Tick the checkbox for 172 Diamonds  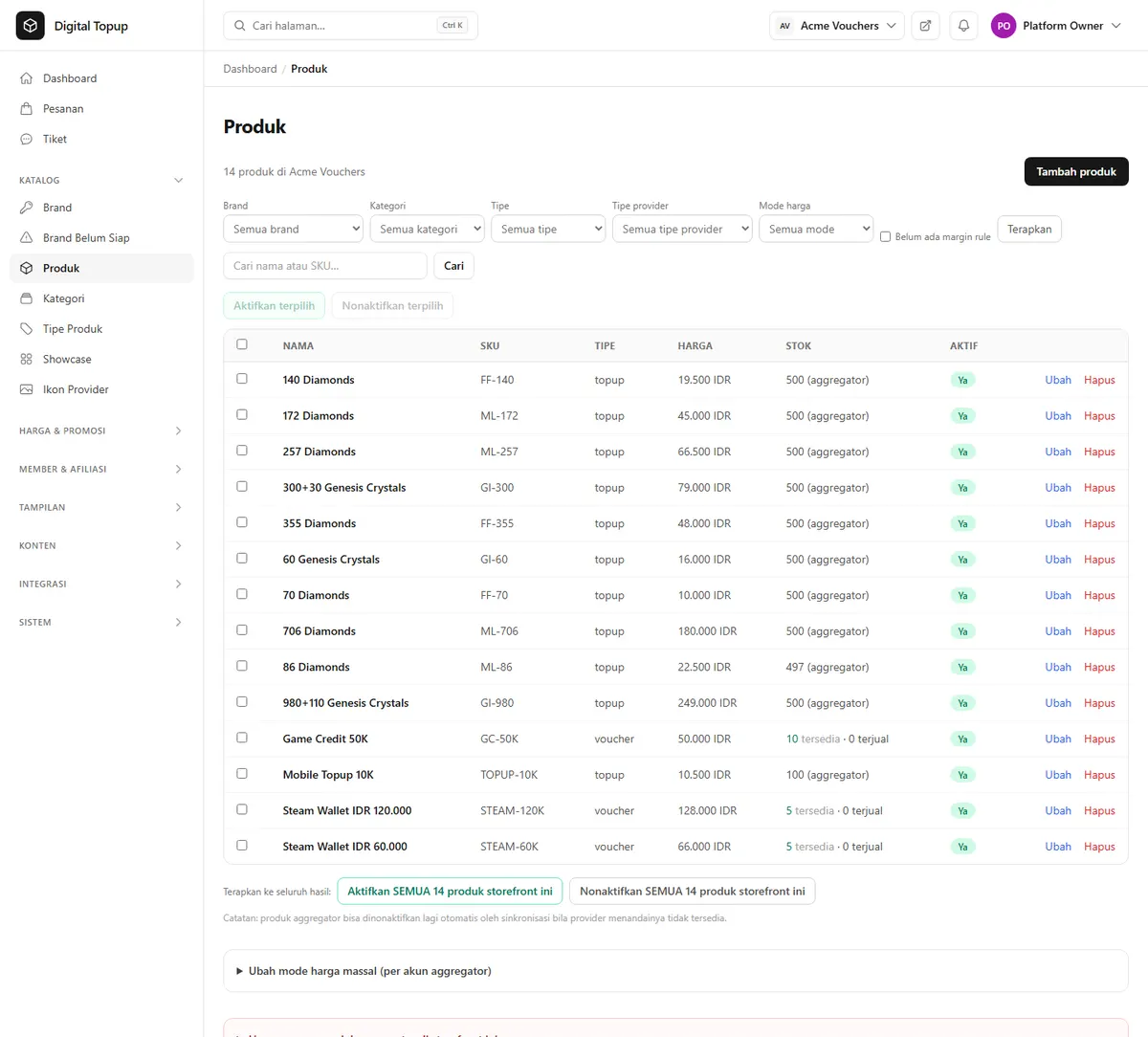coord(242,414)
